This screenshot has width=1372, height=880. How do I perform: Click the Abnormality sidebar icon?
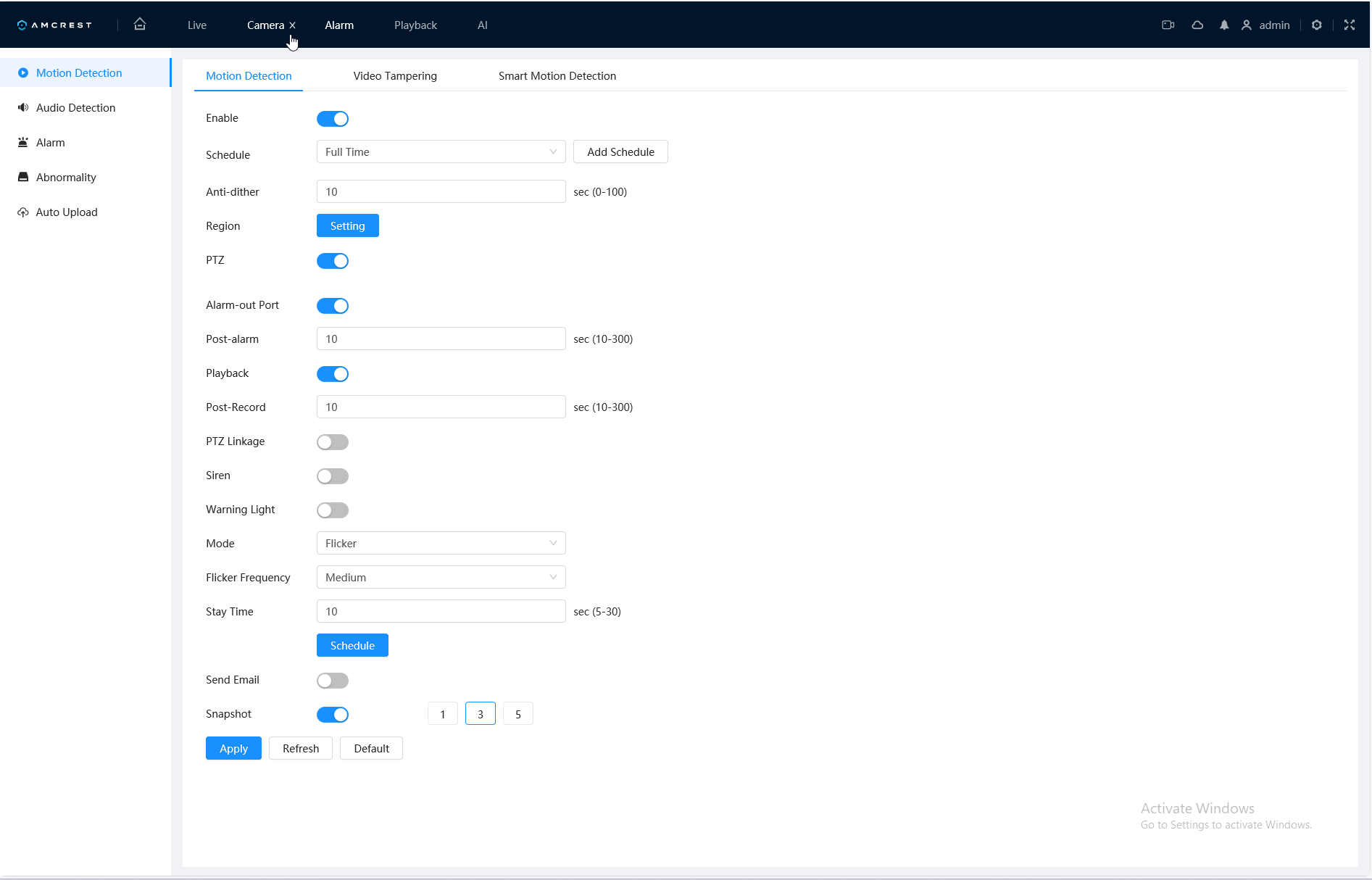[23, 178]
